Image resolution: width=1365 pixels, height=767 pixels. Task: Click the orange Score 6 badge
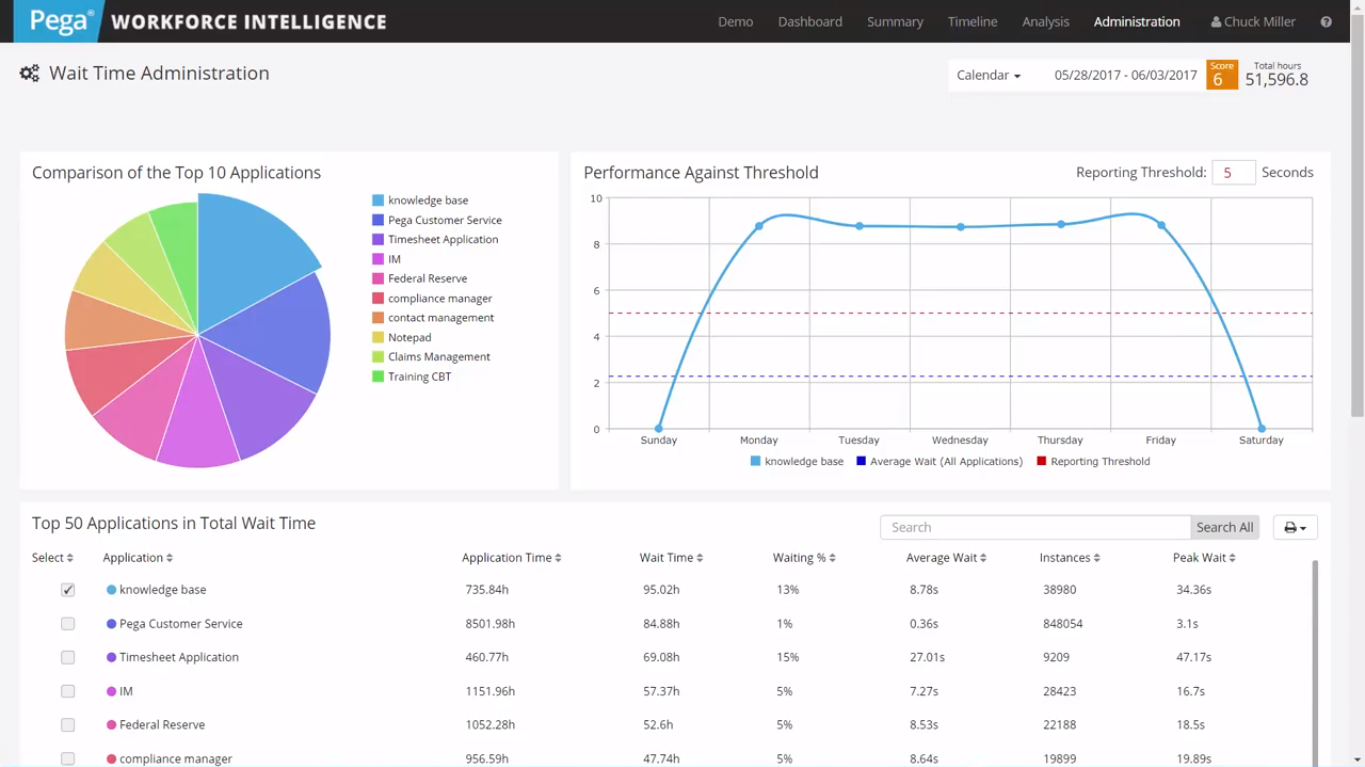[x=1222, y=75]
